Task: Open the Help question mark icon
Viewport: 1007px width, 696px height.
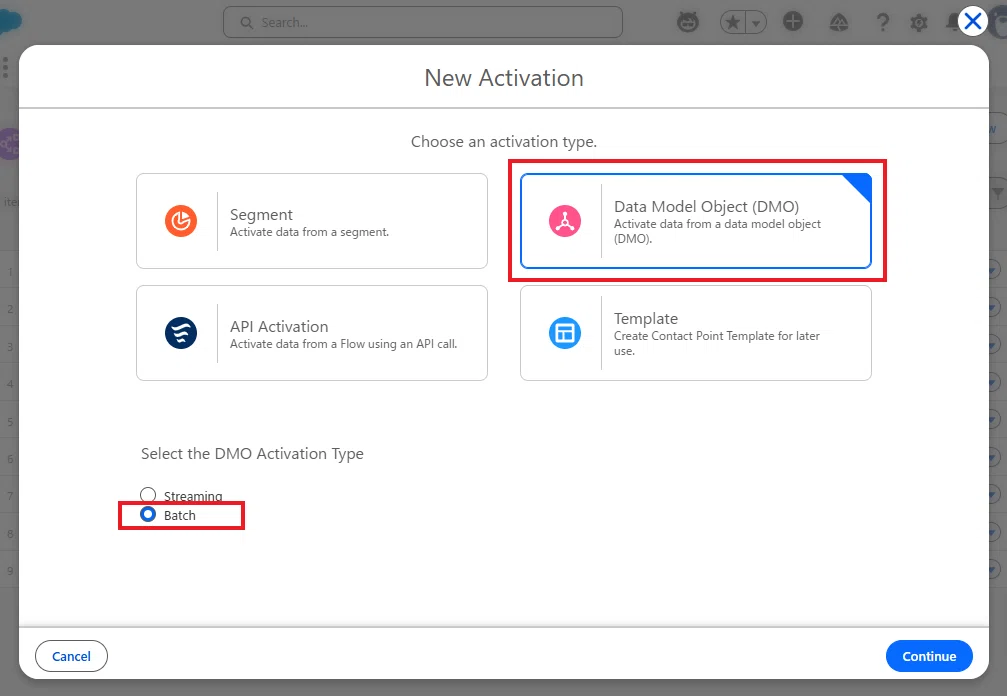Action: click(883, 22)
